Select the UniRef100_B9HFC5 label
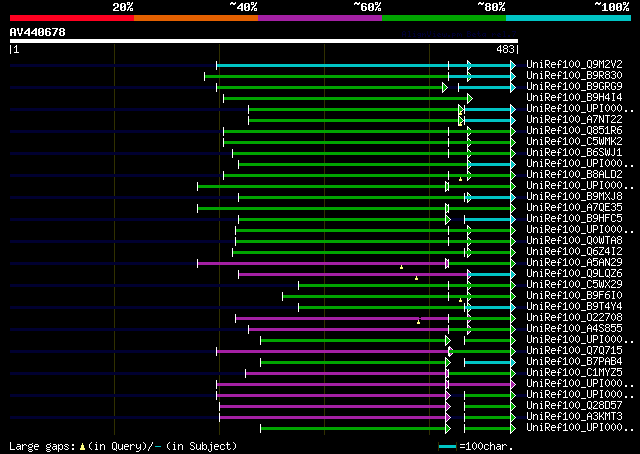This screenshot has height=454, width=640. click(x=574, y=219)
